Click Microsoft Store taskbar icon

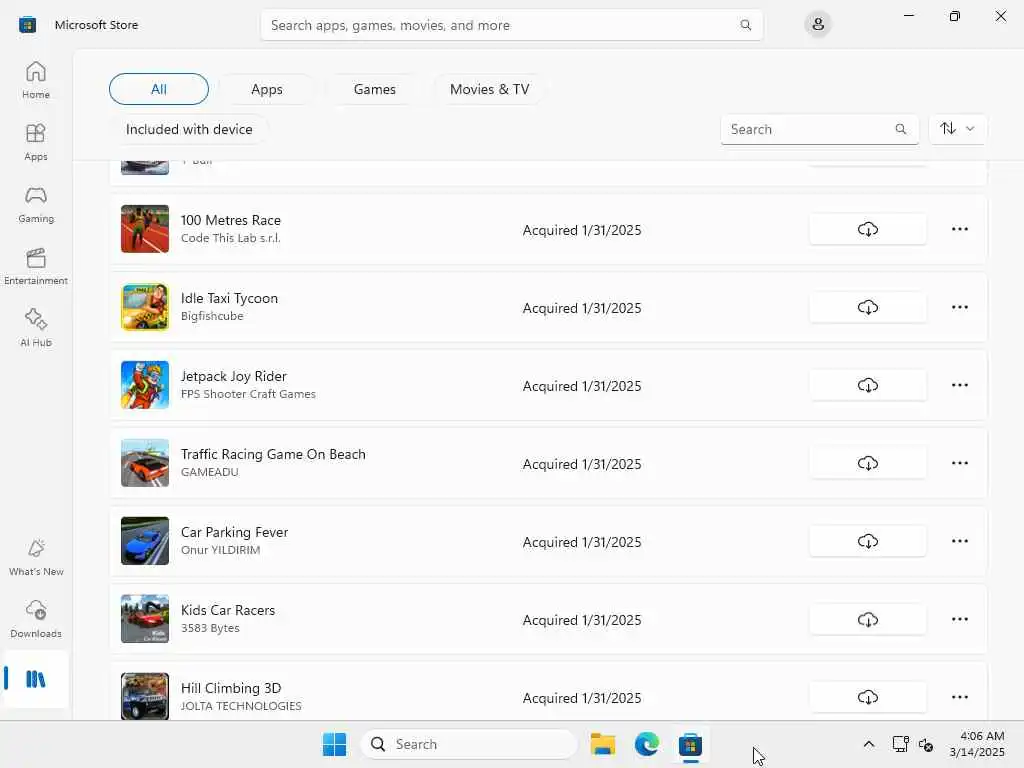pos(690,744)
